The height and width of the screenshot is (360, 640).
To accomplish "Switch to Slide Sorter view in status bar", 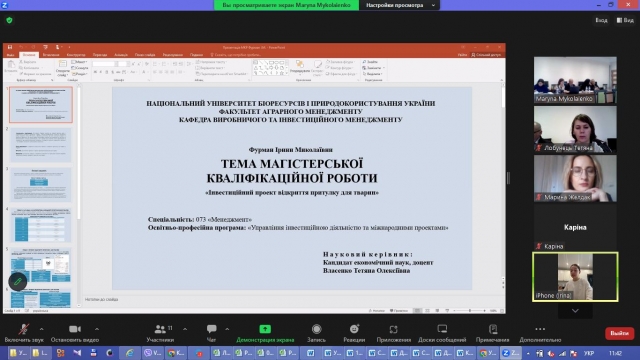I will tap(427, 311).
